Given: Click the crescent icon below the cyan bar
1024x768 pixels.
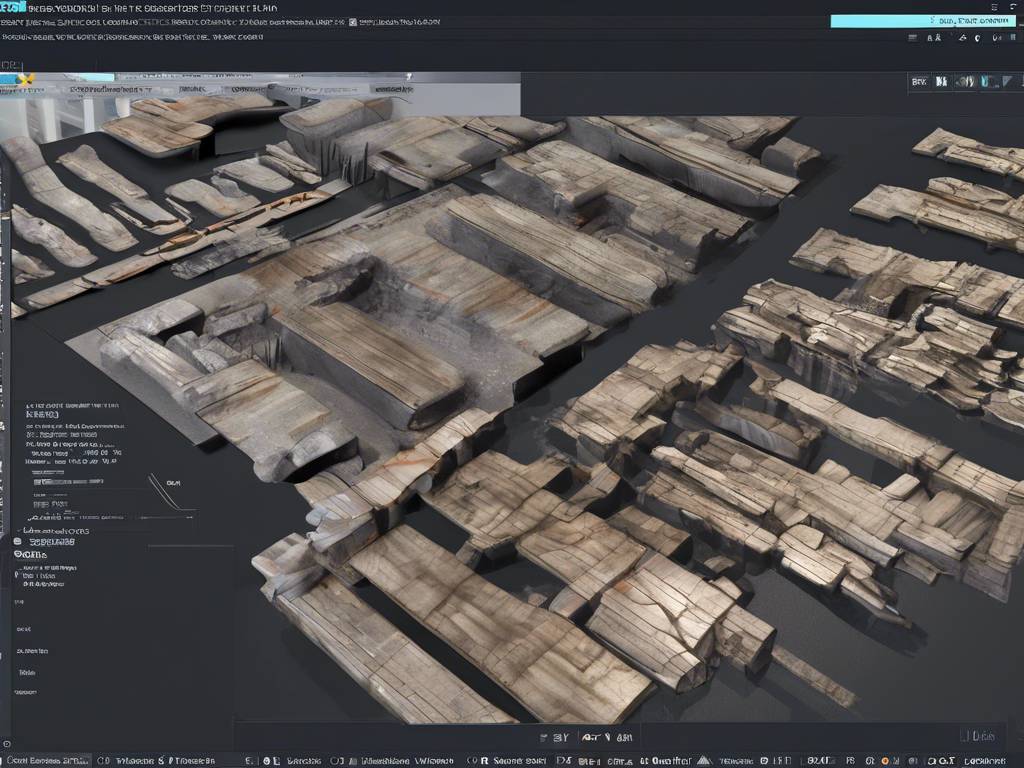Looking at the screenshot, I should point(978,38).
